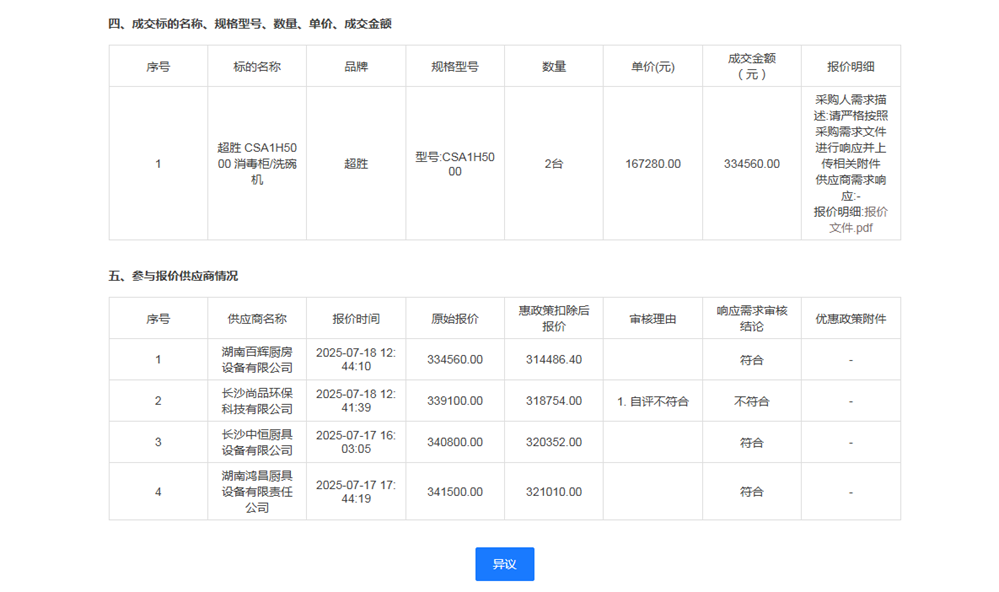This screenshot has width=999, height=592.
Task: Select supplier 长沙尚品环保科技有限公司
Action: point(257,401)
